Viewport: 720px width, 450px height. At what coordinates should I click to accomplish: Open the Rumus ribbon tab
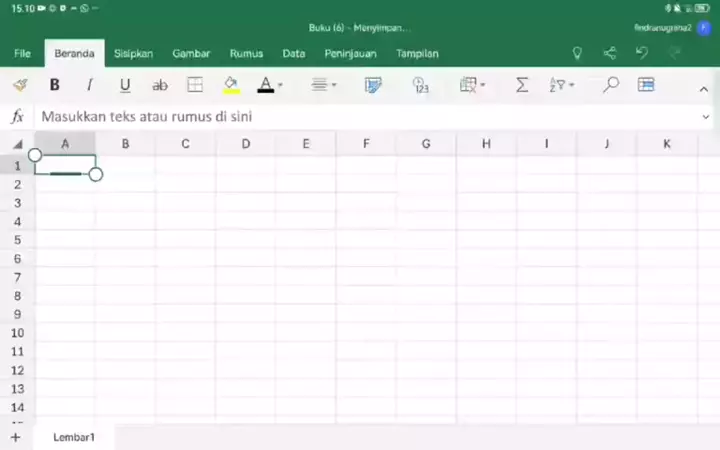pos(246,54)
